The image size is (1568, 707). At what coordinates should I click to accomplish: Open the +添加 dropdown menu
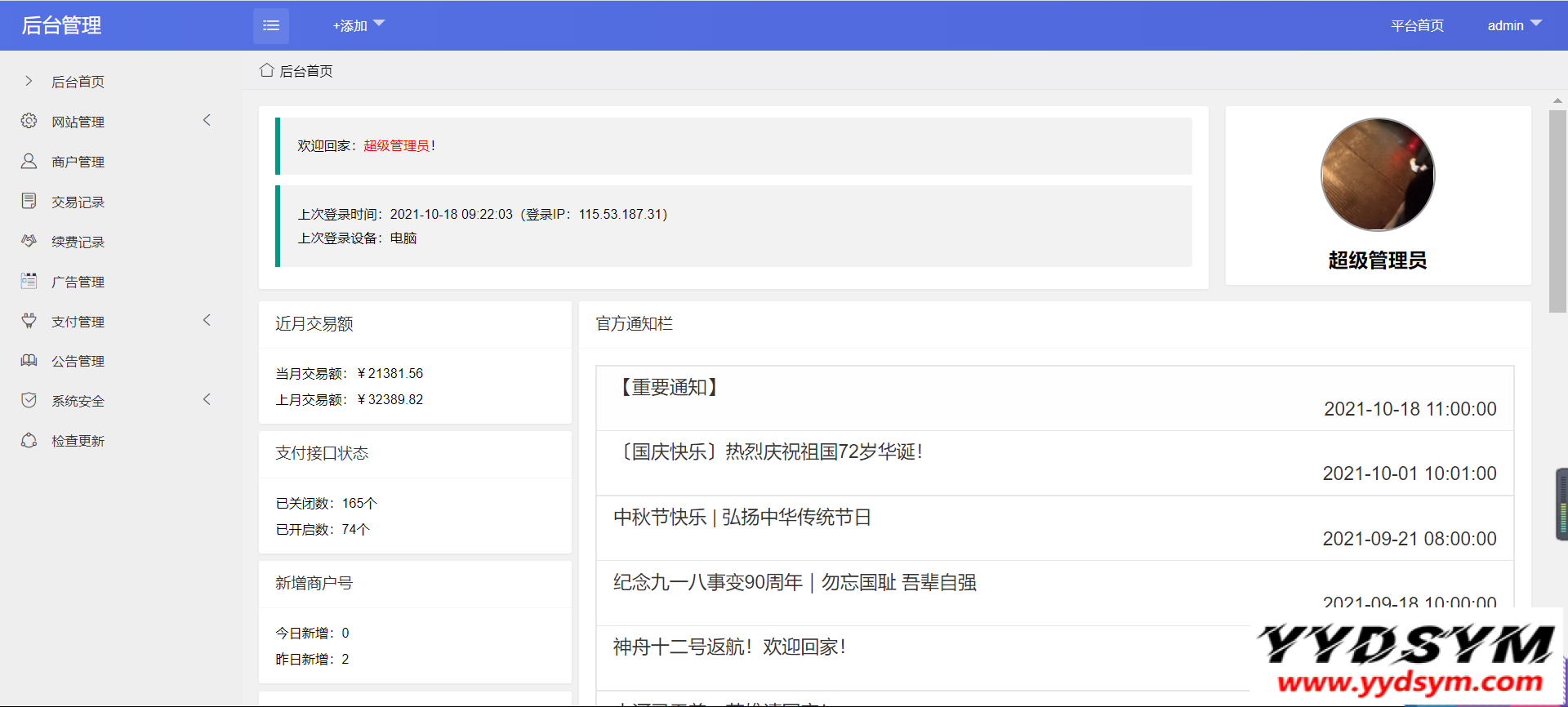tap(358, 26)
